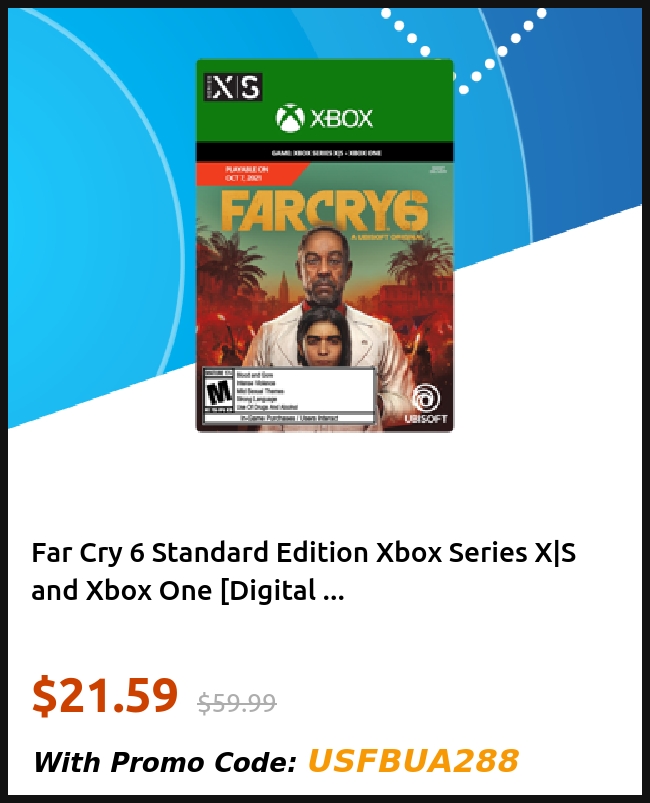This screenshot has width=650, height=803.
Task: Click the $21.59 sale price
Action: coord(105,695)
